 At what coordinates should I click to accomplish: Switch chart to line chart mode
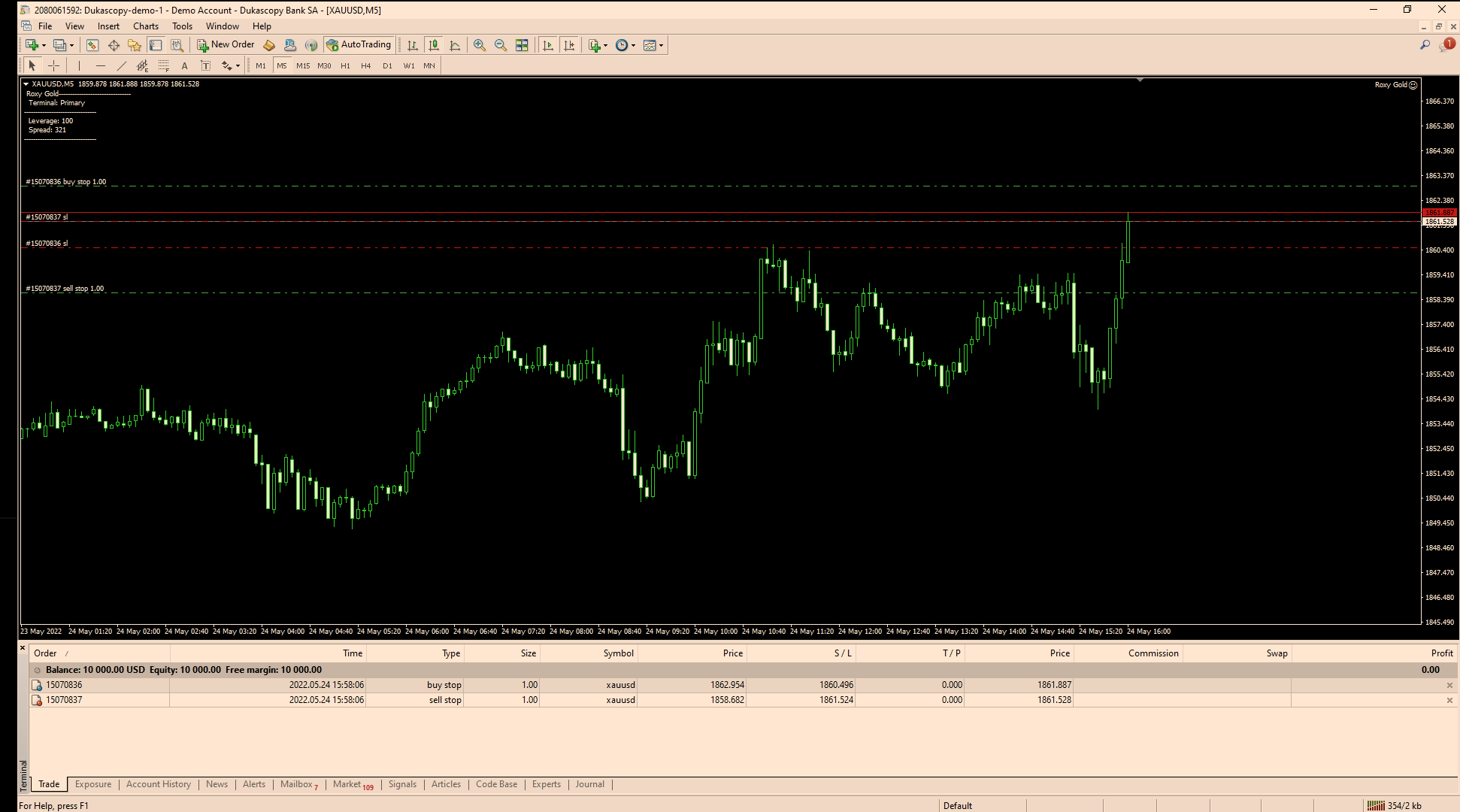click(455, 45)
